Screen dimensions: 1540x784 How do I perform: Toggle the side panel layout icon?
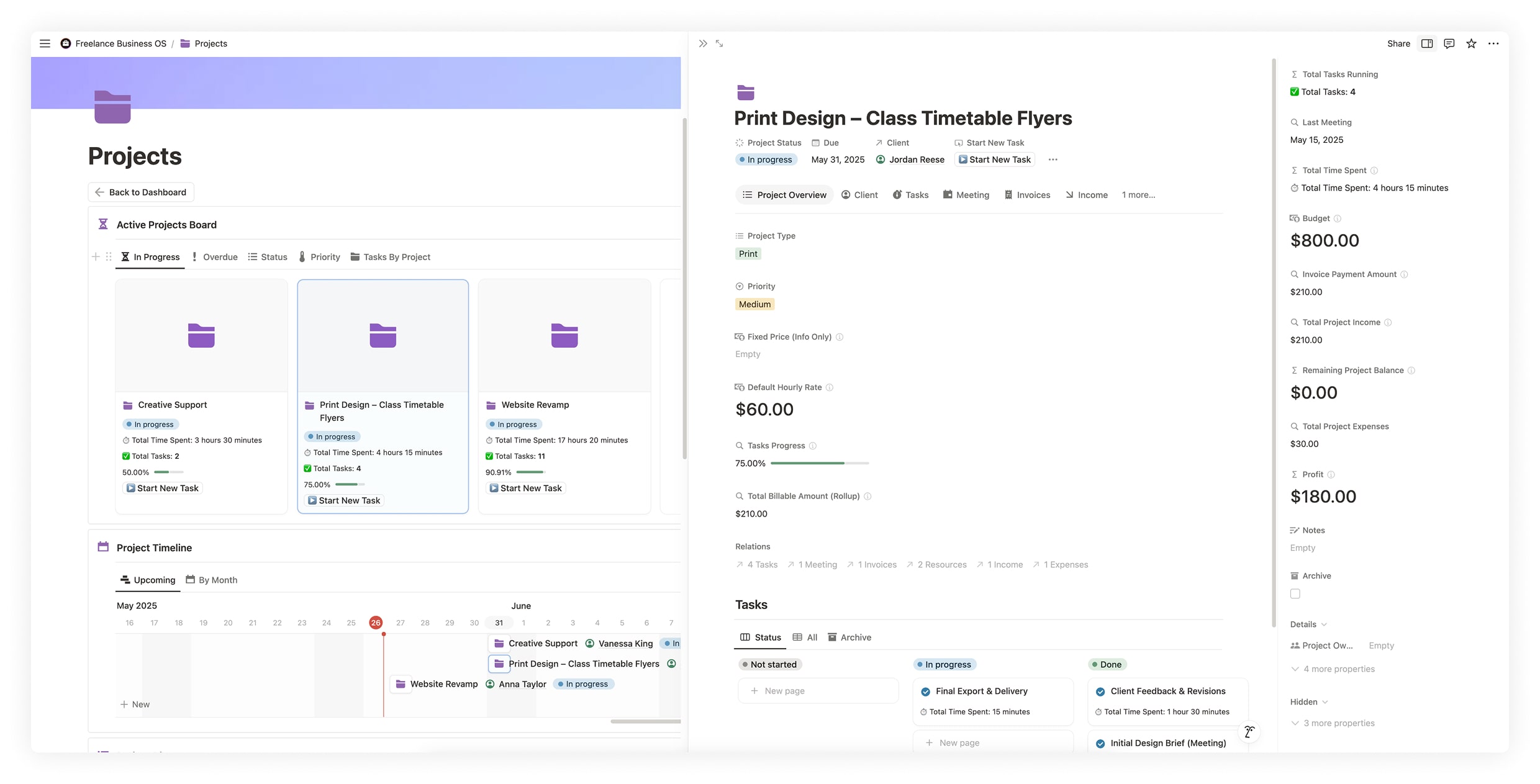(1427, 43)
